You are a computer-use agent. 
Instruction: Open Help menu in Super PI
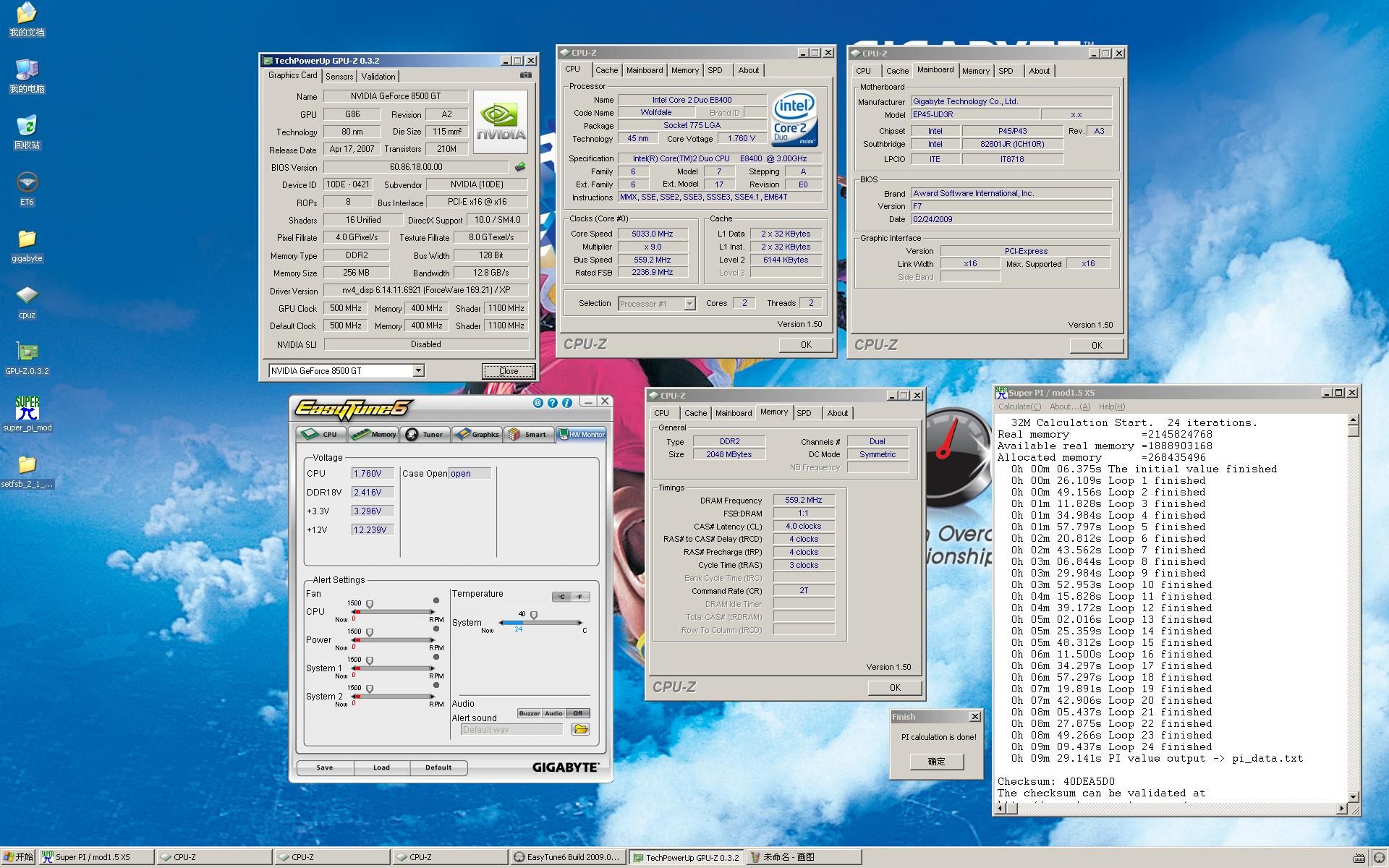click(x=1112, y=407)
